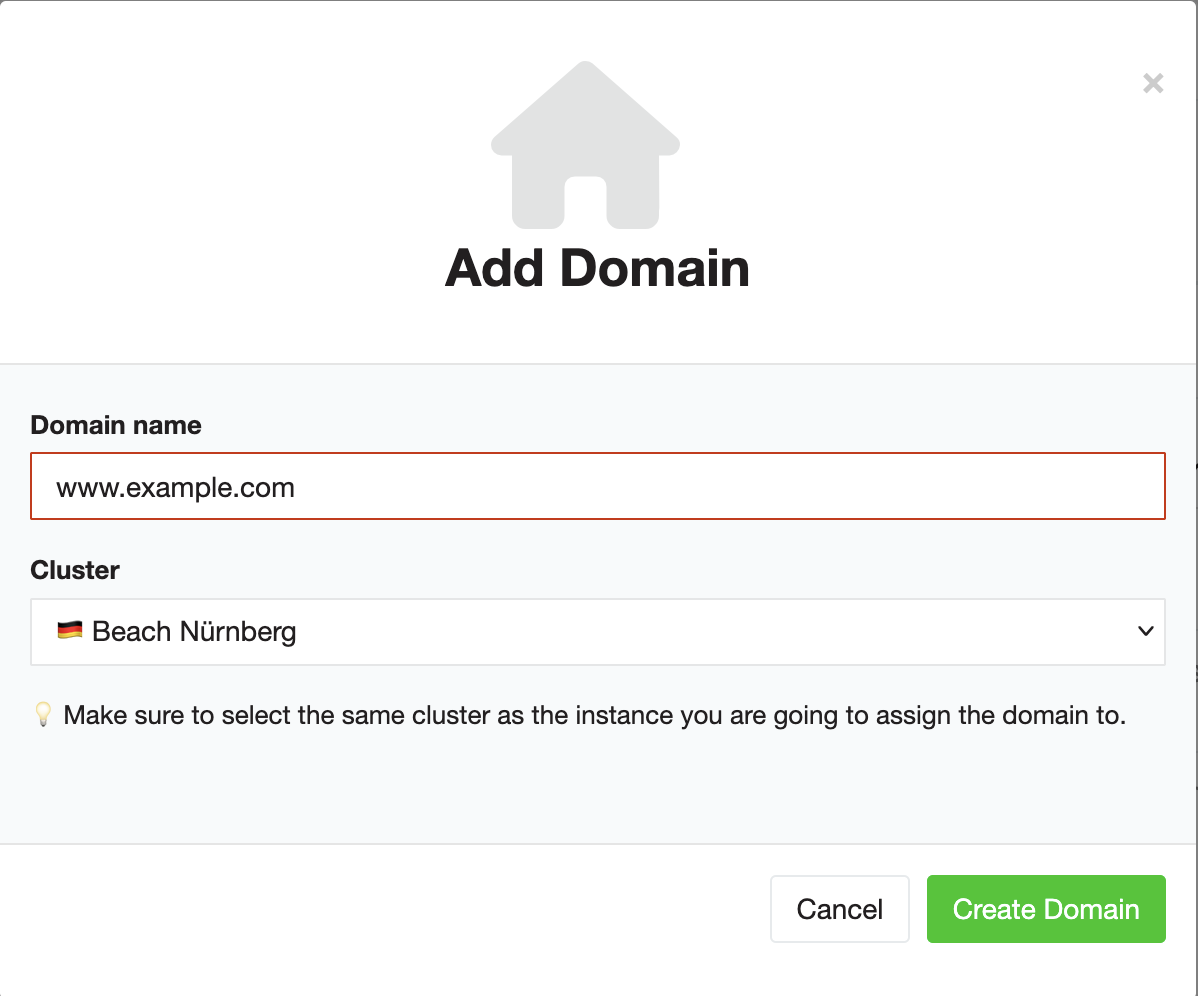Screen dimensions: 1198x996
Task: Click the empty gray area below the hint
Action: tap(598, 790)
